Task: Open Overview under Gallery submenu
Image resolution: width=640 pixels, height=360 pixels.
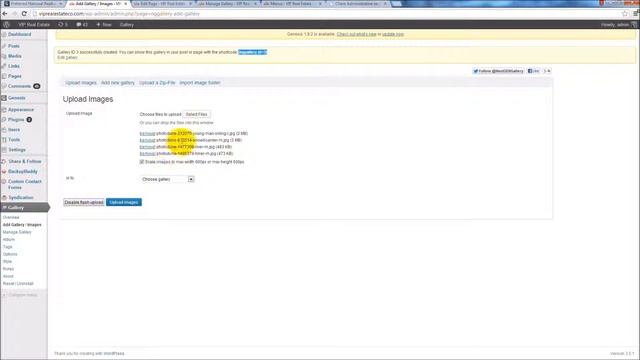Action: tap(11, 218)
